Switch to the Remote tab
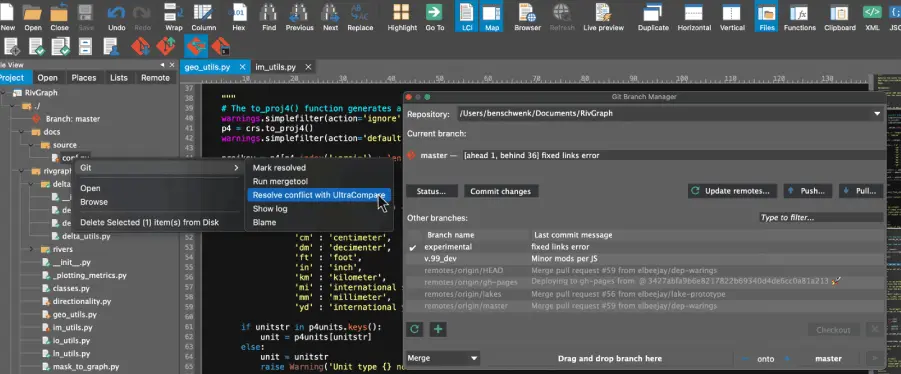This screenshot has height=374, width=901. click(155, 78)
